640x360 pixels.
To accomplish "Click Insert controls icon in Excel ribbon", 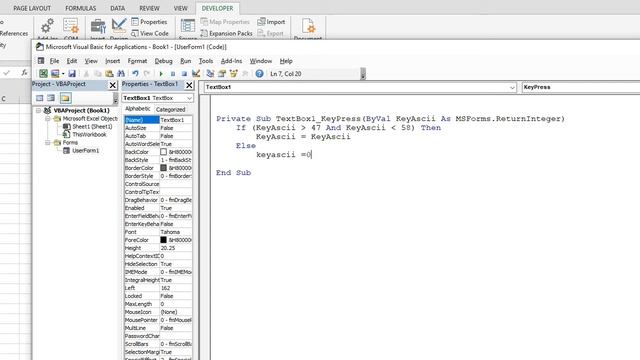I will [x=98, y=27].
